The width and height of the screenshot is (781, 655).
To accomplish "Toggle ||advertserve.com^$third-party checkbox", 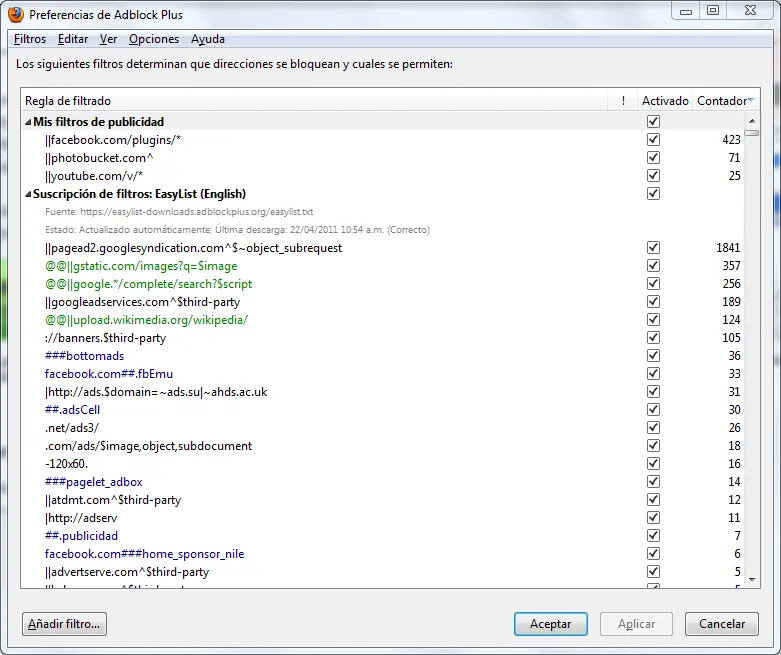I will point(653,571).
